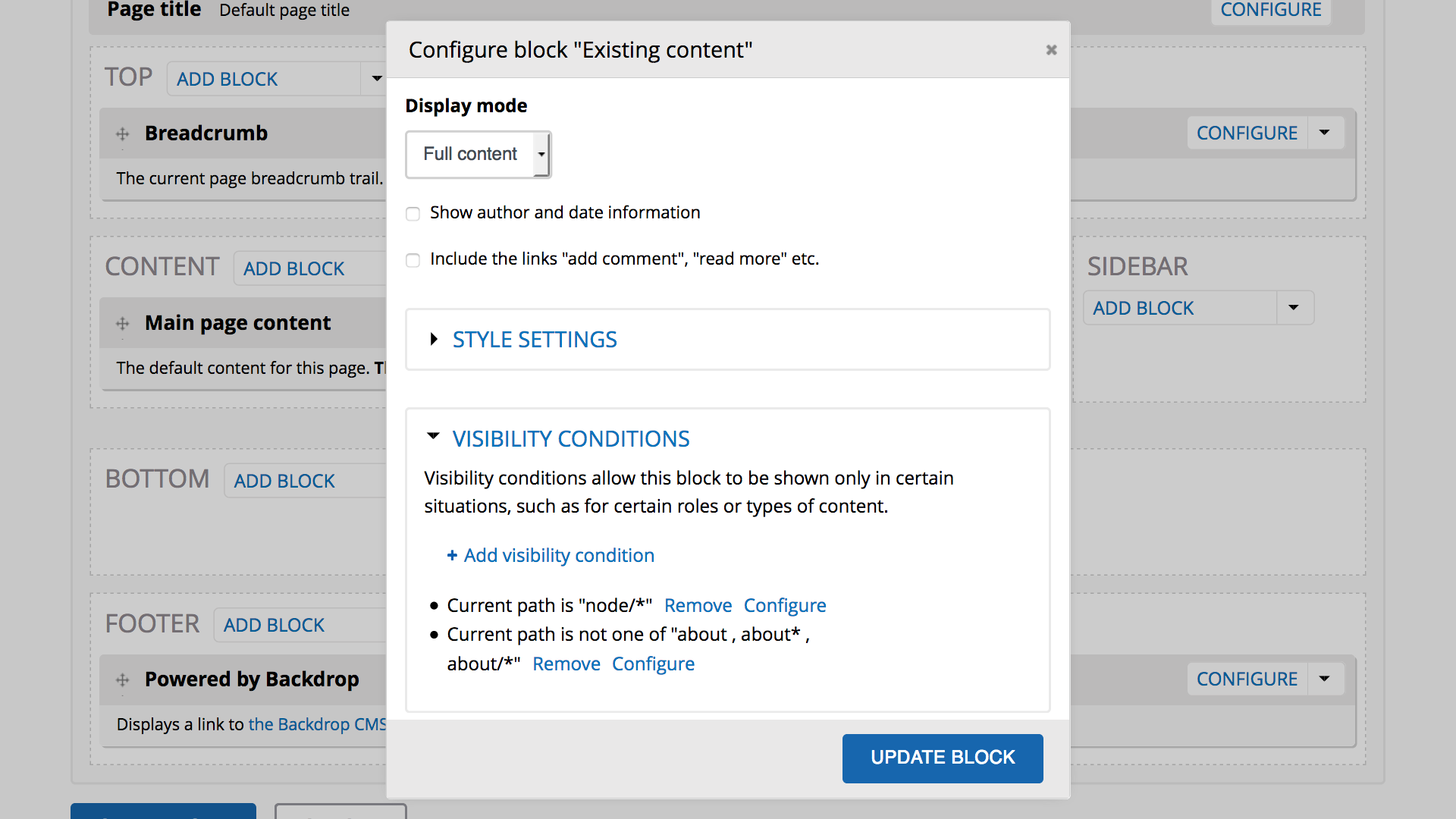Image resolution: width=1456 pixels, height=819 pixels.
Task: Remove the "about" paths condition
Action: pos(566,664)
